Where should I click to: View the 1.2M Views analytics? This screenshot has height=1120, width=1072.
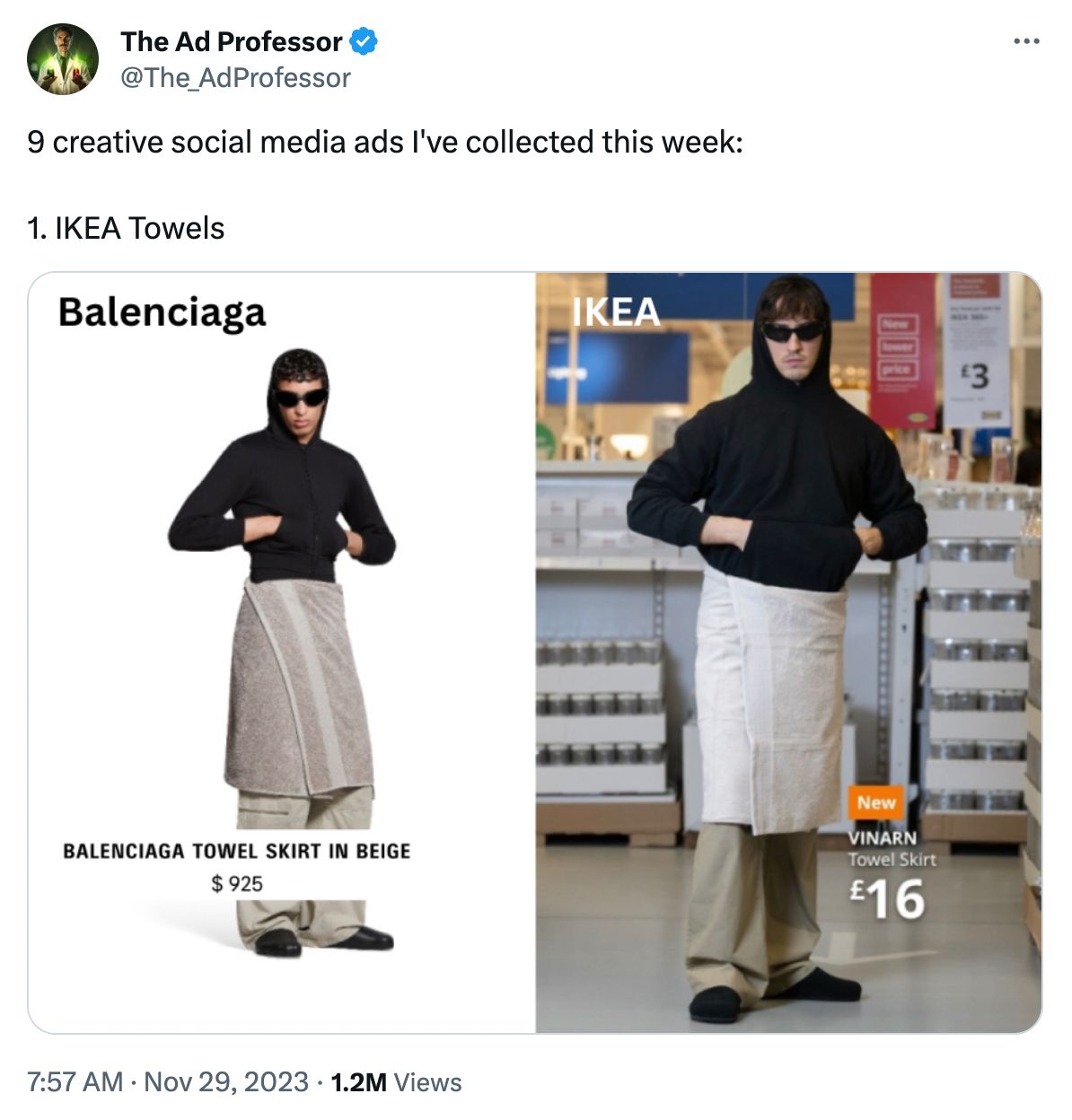coord(396,1081)
